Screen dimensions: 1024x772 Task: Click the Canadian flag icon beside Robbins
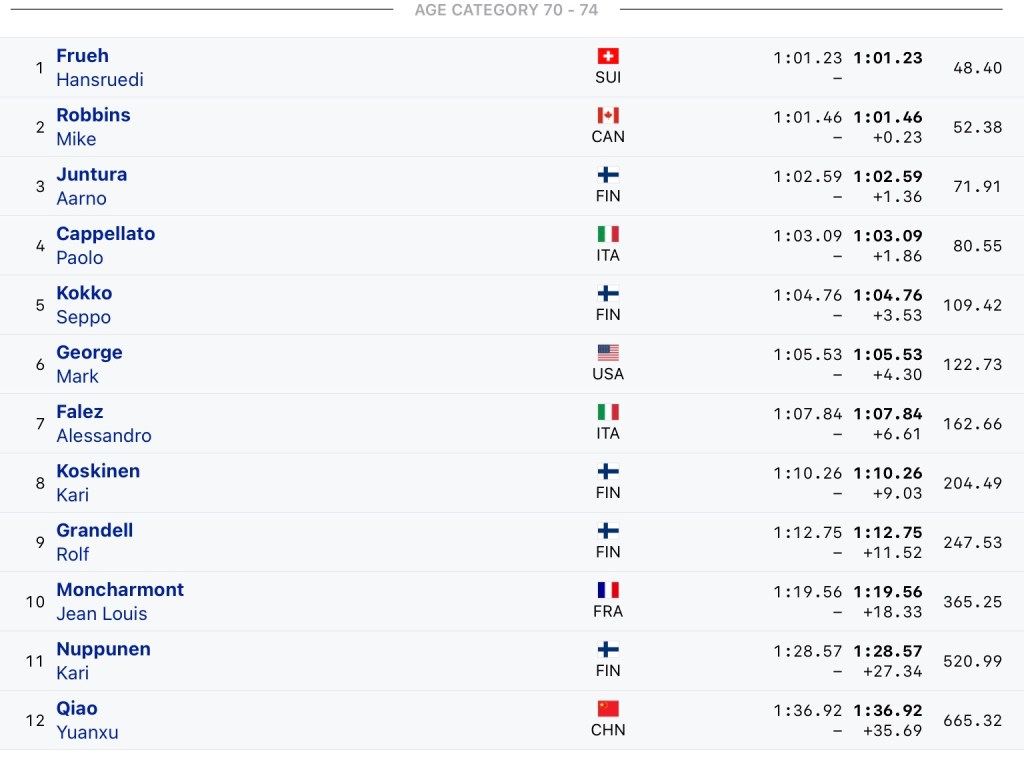point(608,115)
